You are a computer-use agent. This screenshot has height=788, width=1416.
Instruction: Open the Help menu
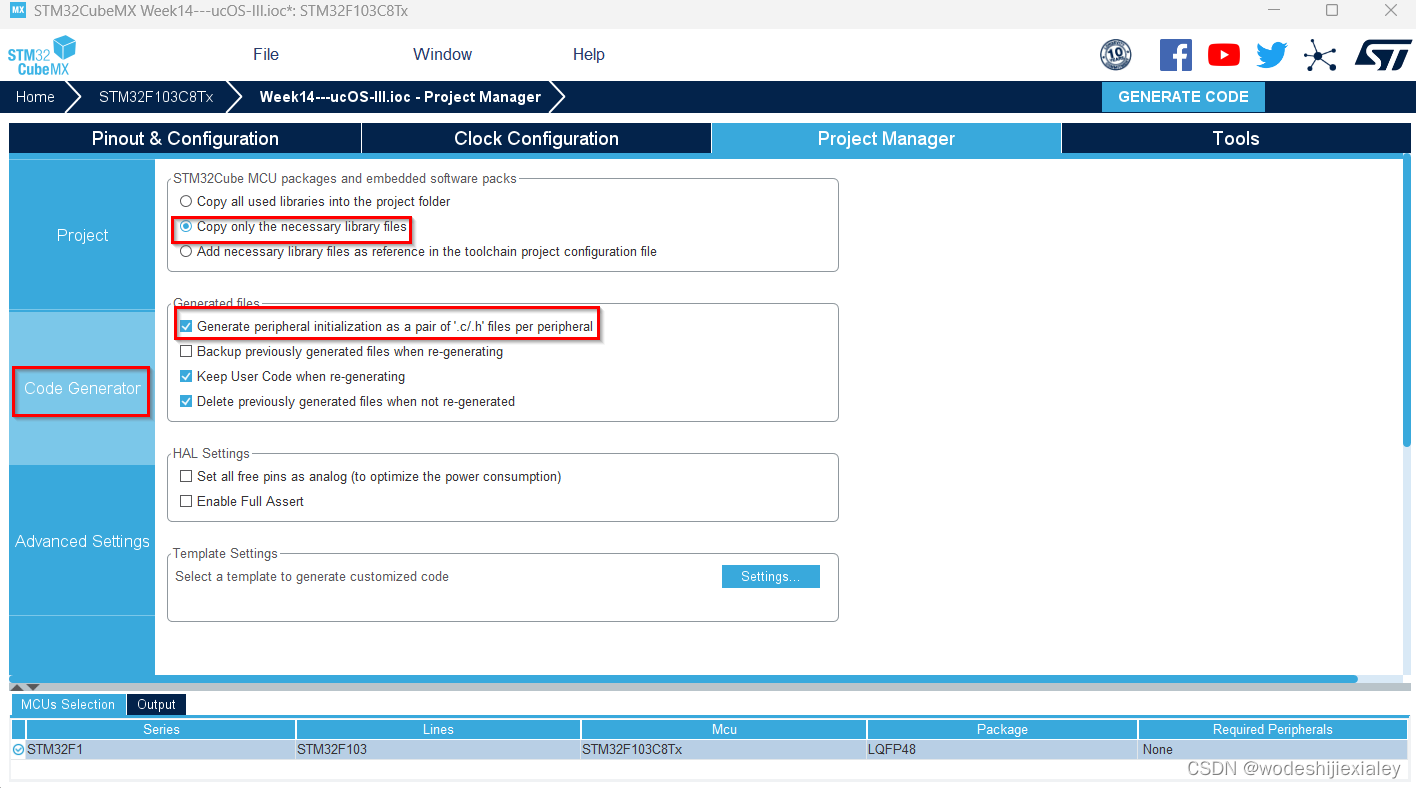[x=588, y=55]
